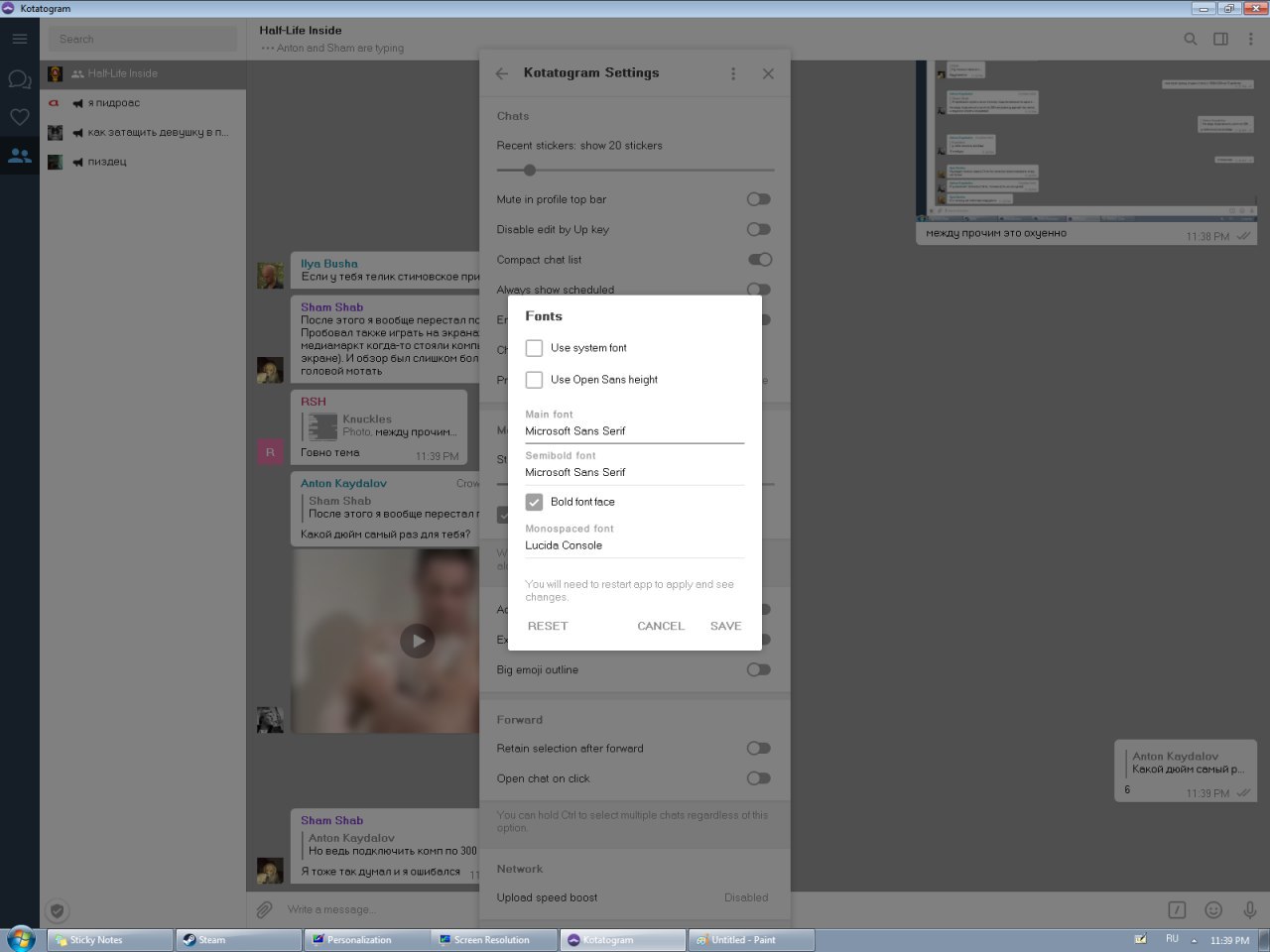
Task: Click the RSH avatar letter R
Action: [x=270, y=452]
